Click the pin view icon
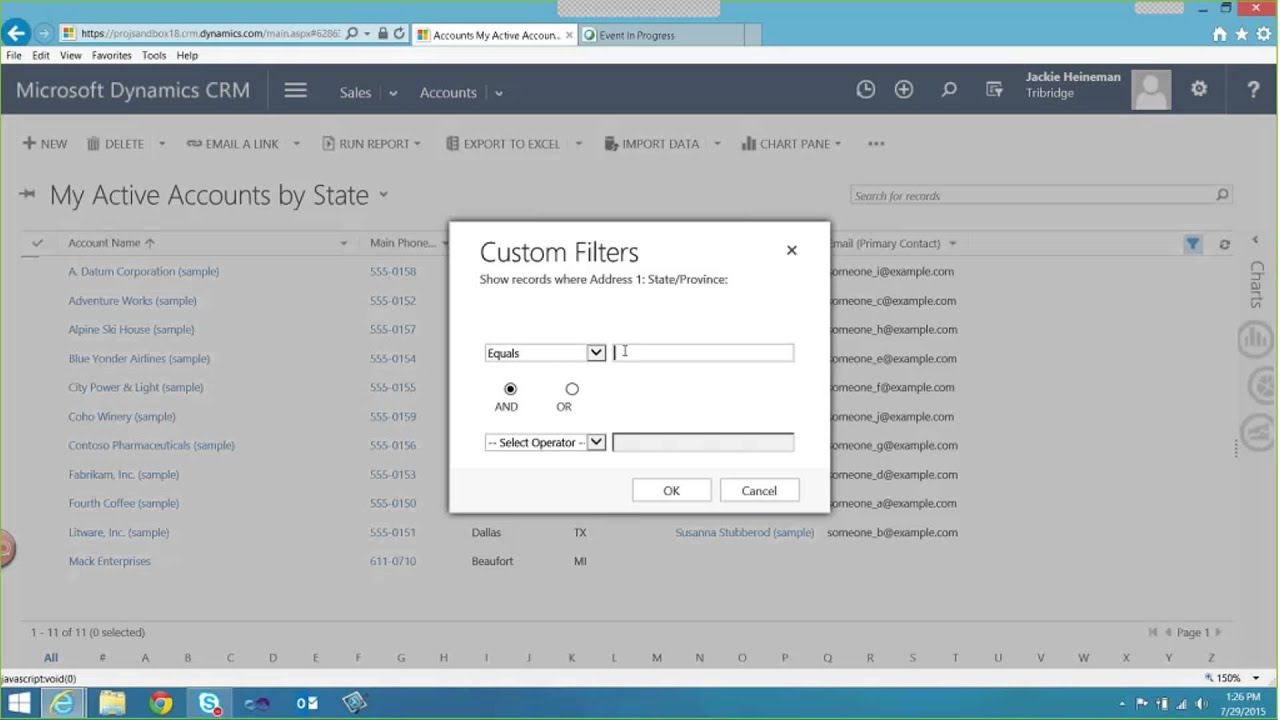1280x720 pixels. 27,194
